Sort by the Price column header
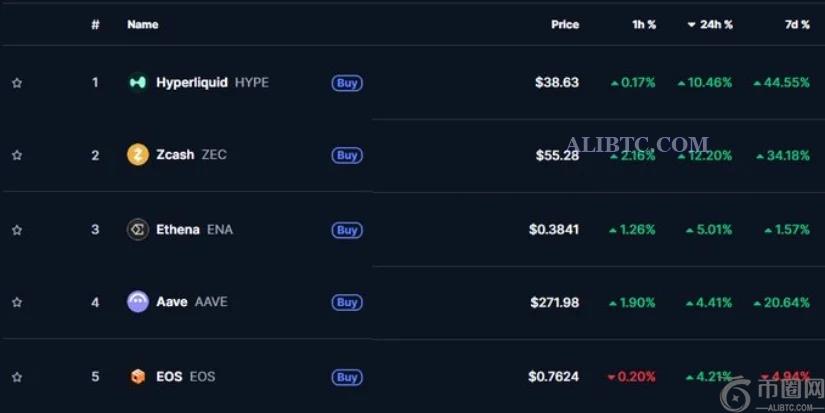 coord(564,24)
